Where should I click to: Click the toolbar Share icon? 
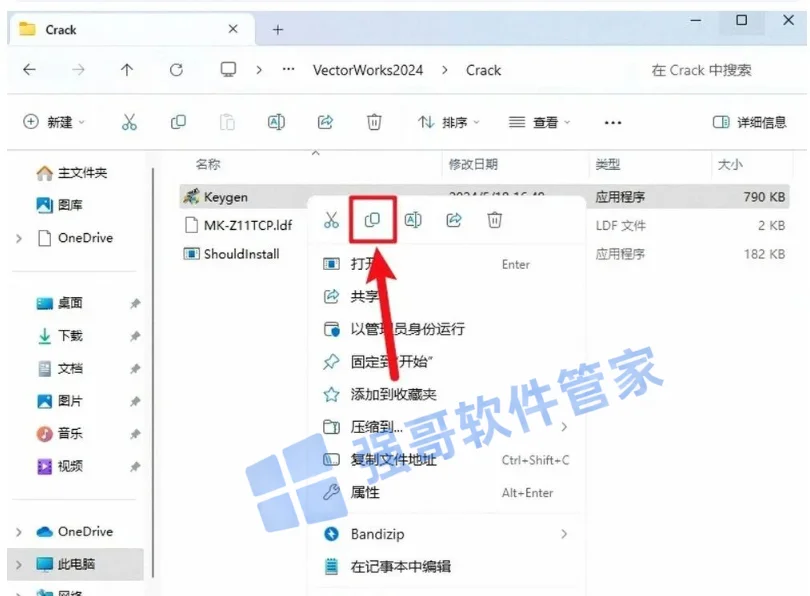(325, 122)
